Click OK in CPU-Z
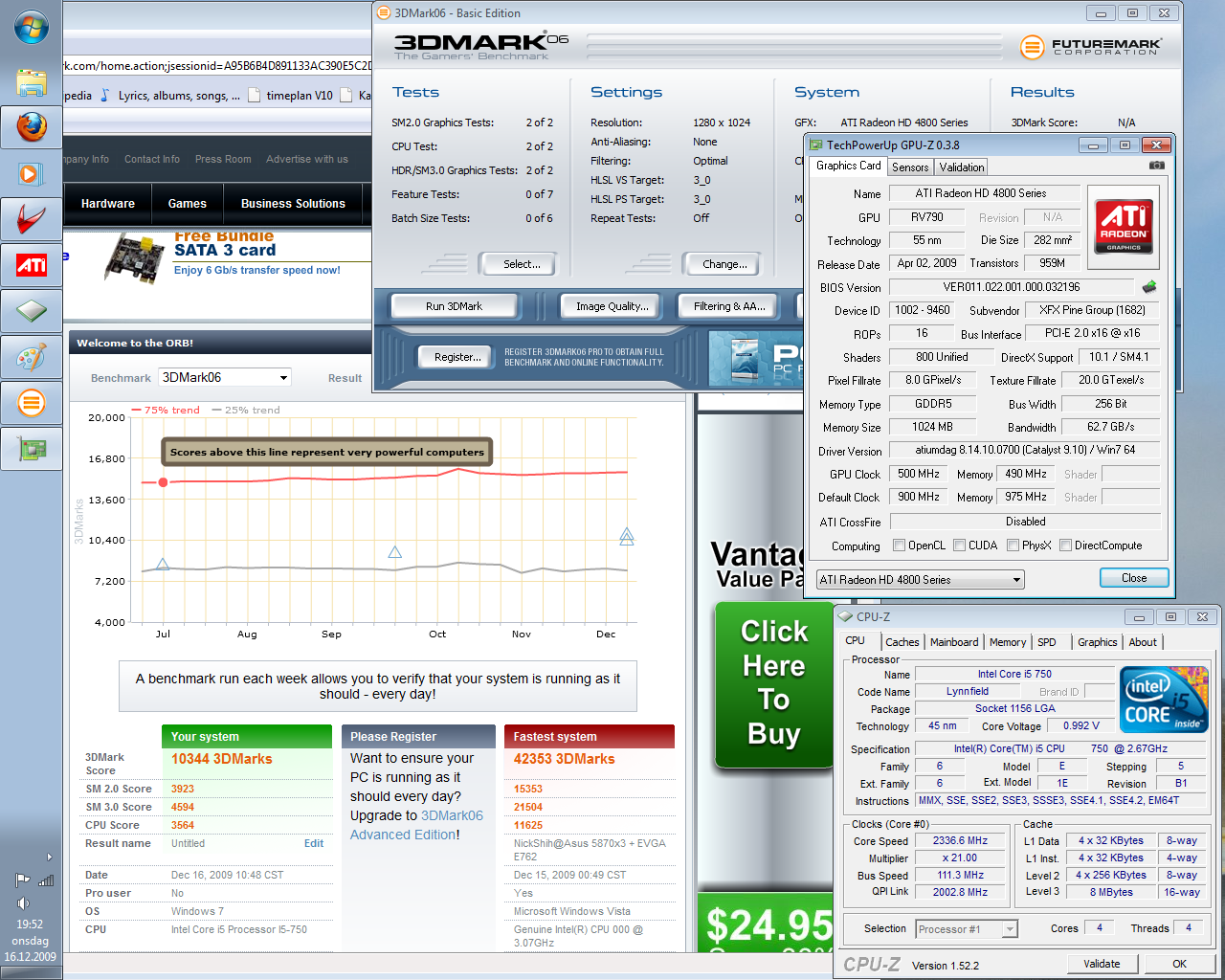This screenshot has width=1225, height=980. (1180, 964)
